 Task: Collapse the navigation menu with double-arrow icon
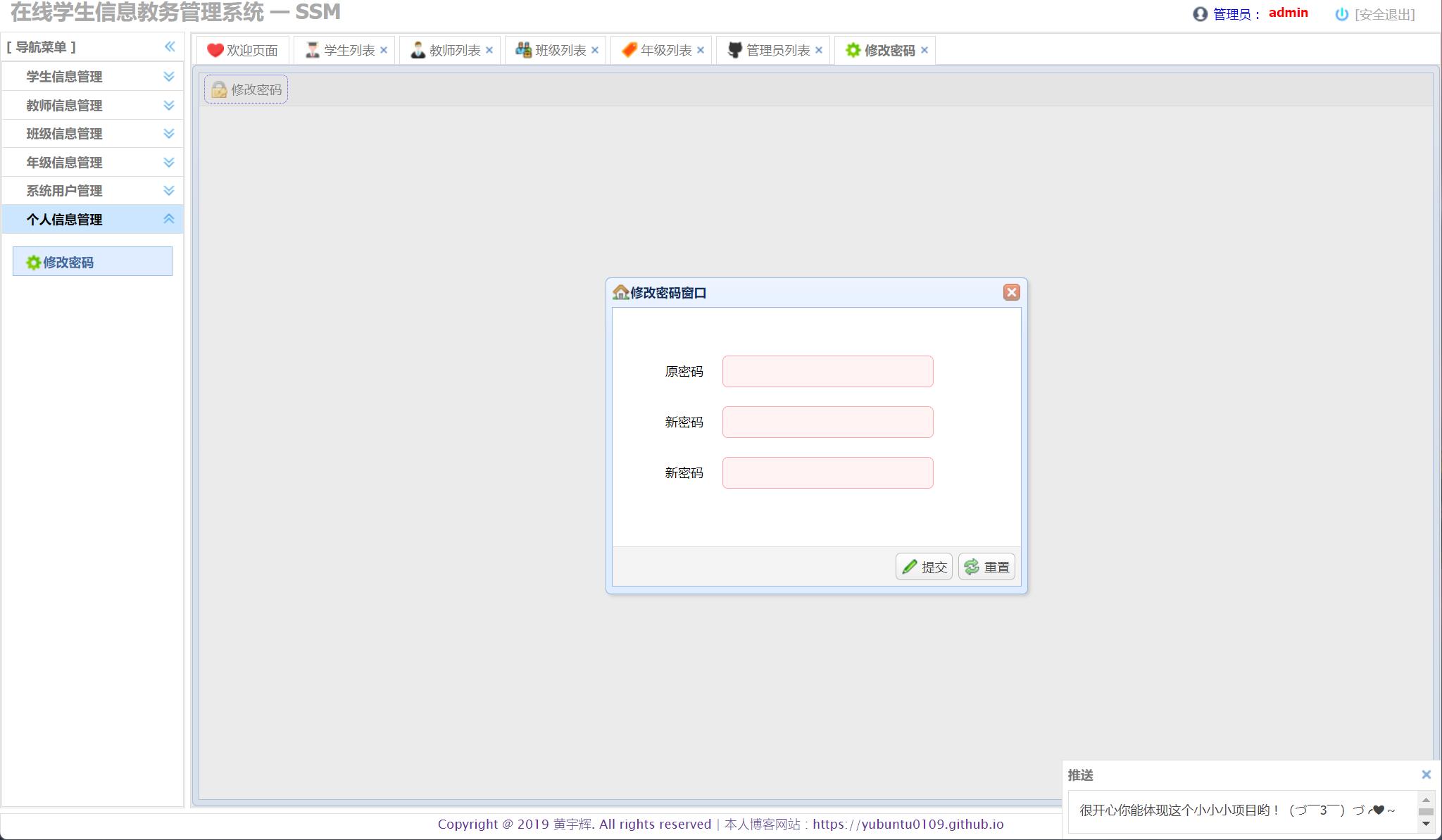[x=170, y=46]
